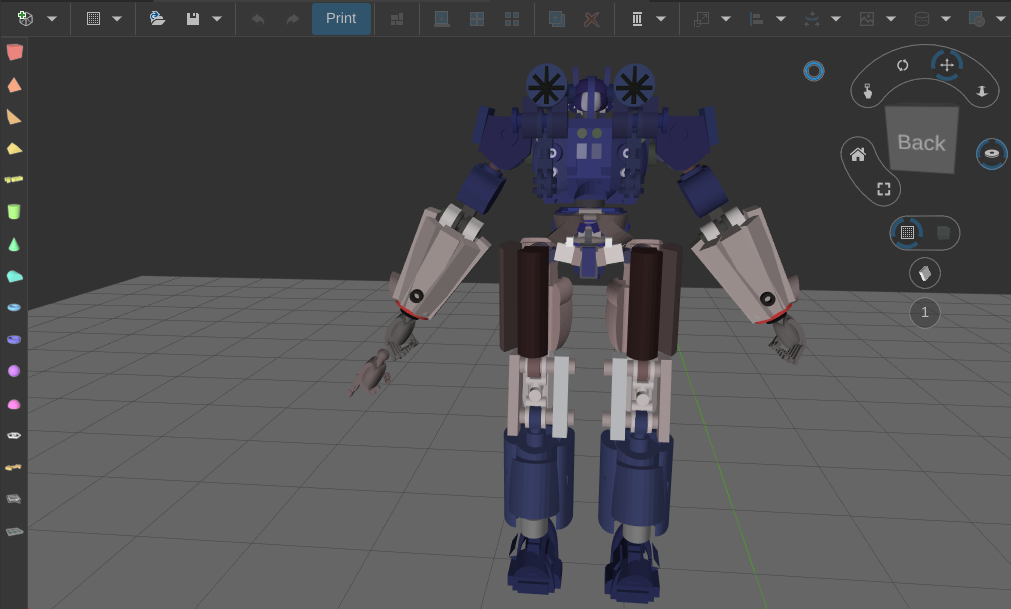Delete the model using the red X icon
This screenshot has width=1011, height=609.
[592, 18]
